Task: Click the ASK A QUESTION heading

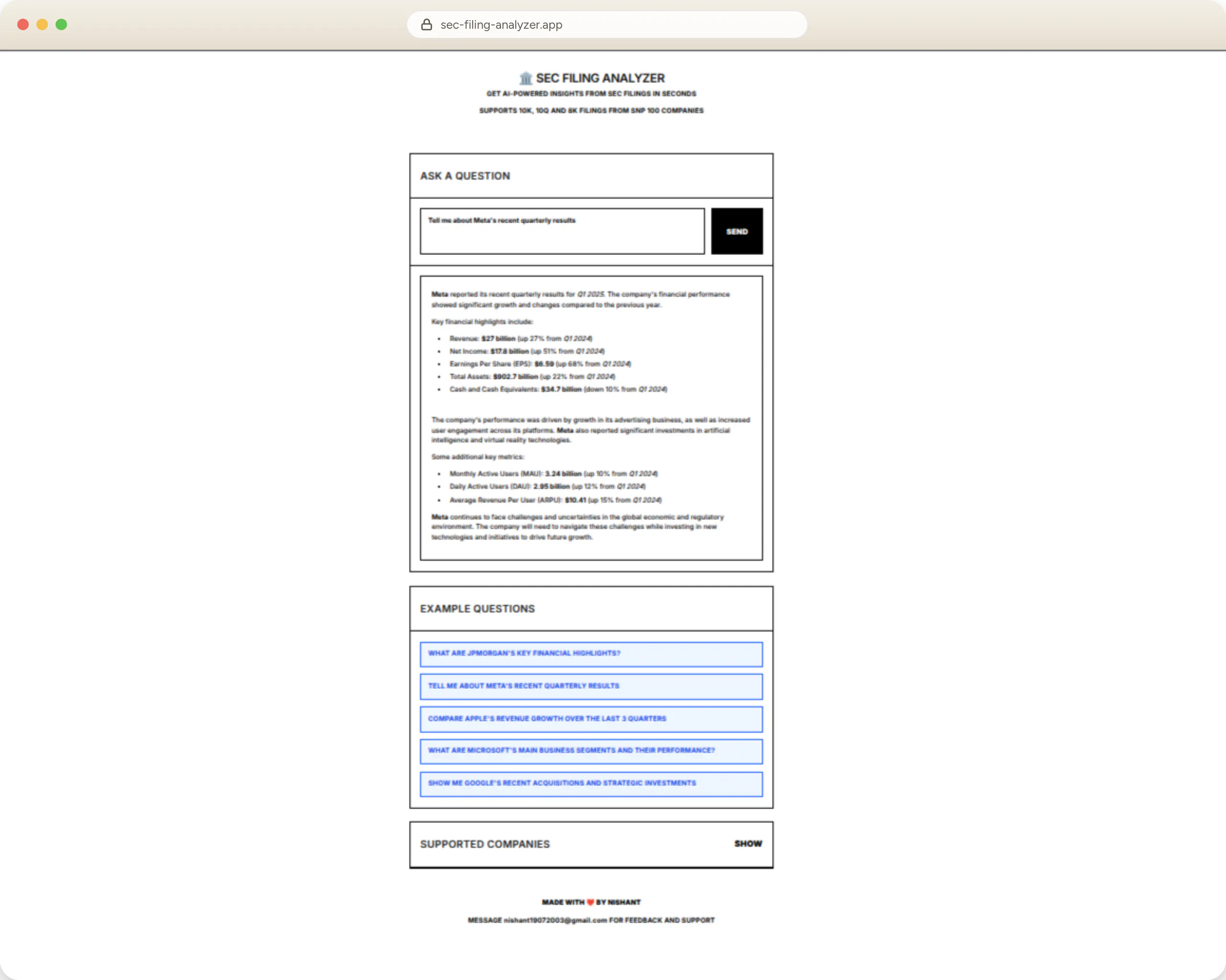Action: click(x=465, y=176)
